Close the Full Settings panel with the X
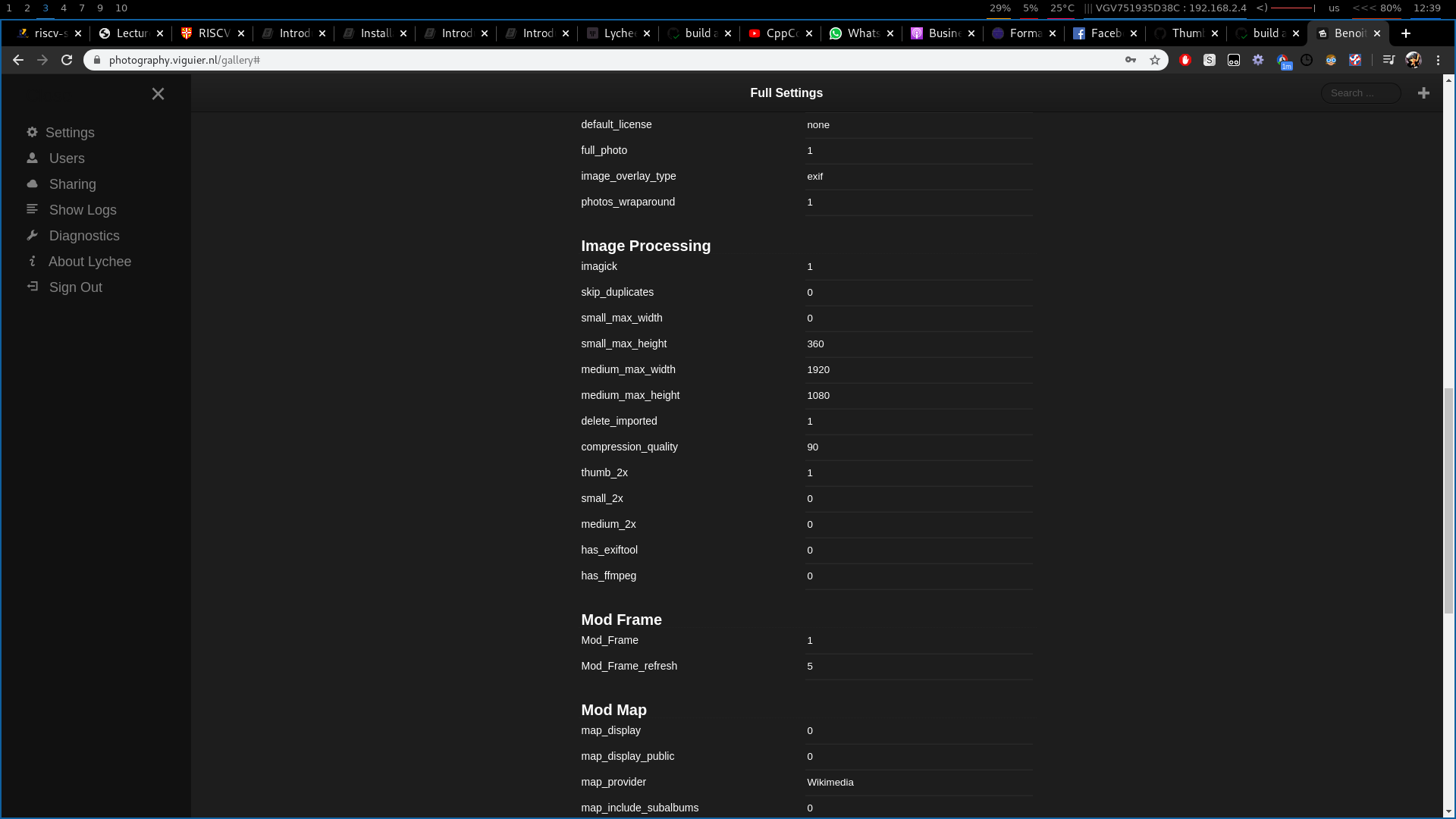The height and width of the screenshot is (819, 1456). point(158,93)
